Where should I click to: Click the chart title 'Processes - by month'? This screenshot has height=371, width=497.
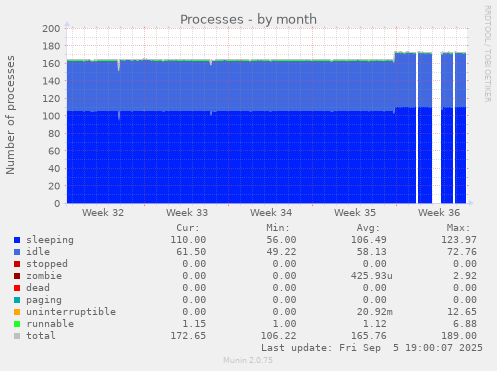248,20
